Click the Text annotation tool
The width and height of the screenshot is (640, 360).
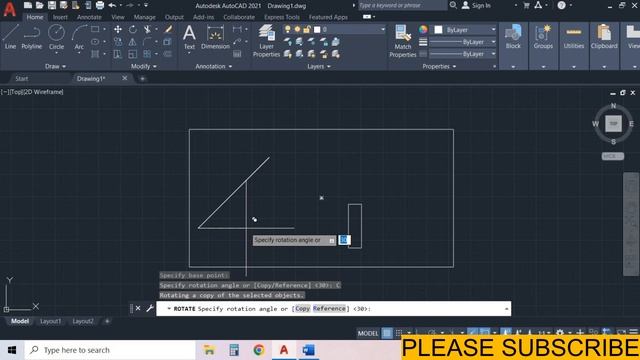point(189,37)
